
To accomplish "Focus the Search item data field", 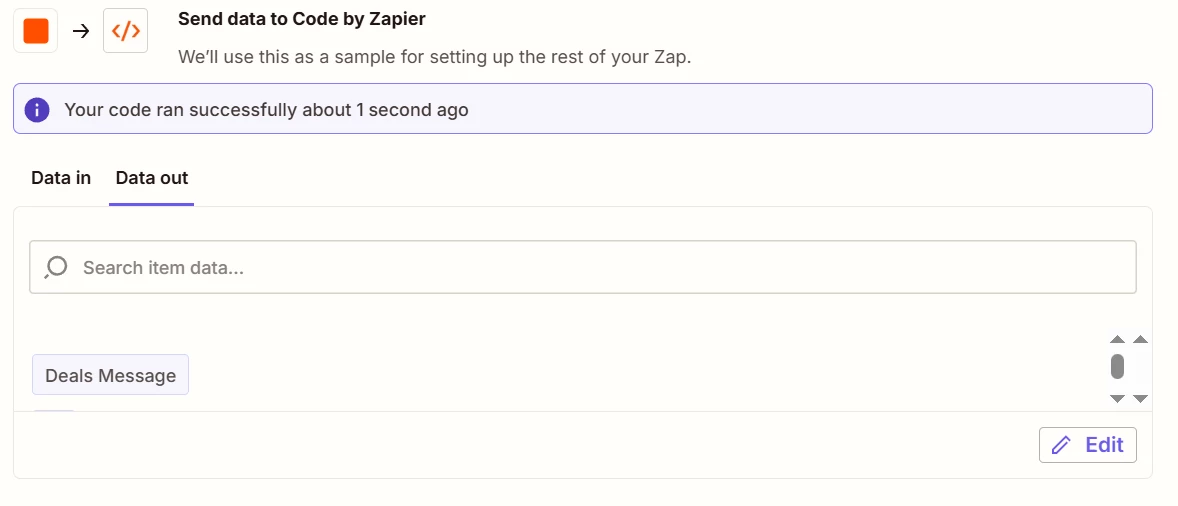I will point(582,267).
